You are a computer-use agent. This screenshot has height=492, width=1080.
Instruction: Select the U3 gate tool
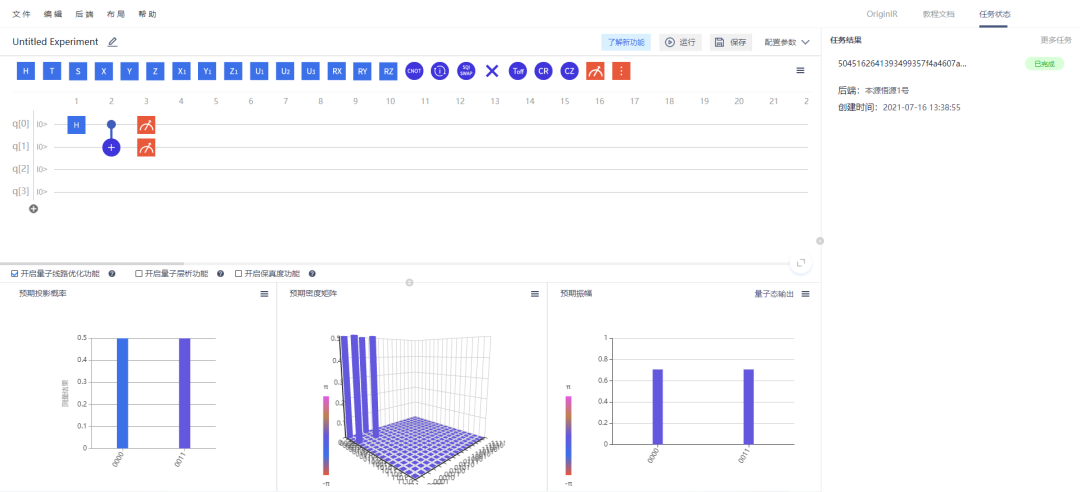(311, 71)
